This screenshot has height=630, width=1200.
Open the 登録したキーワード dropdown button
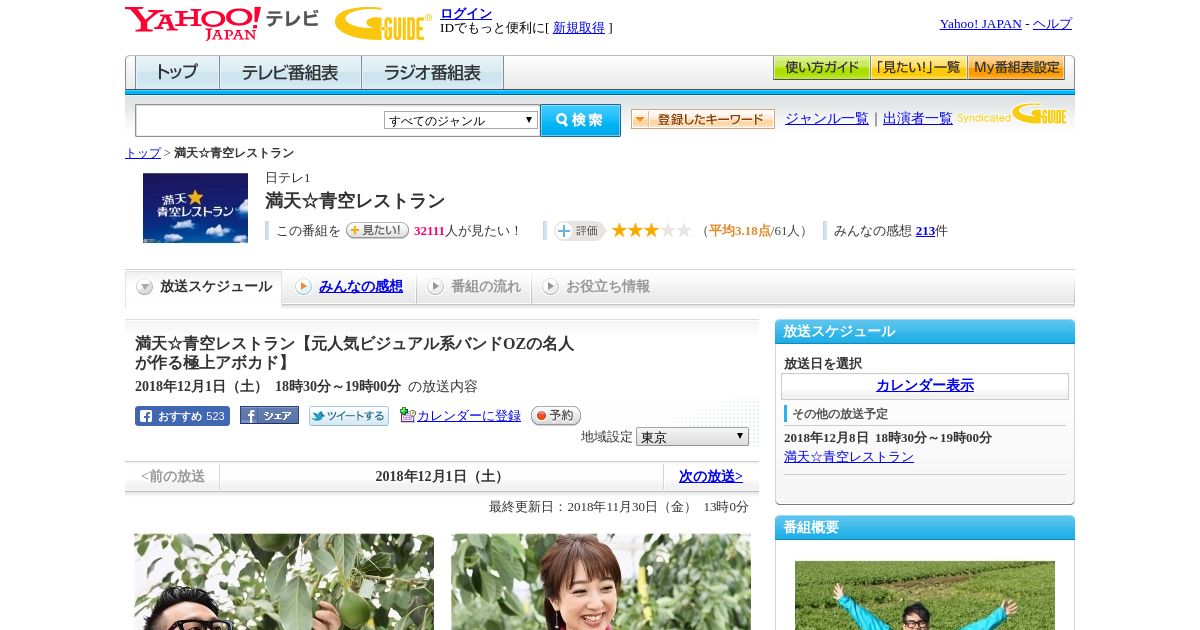pyautogui.click(x=702, y=119)
